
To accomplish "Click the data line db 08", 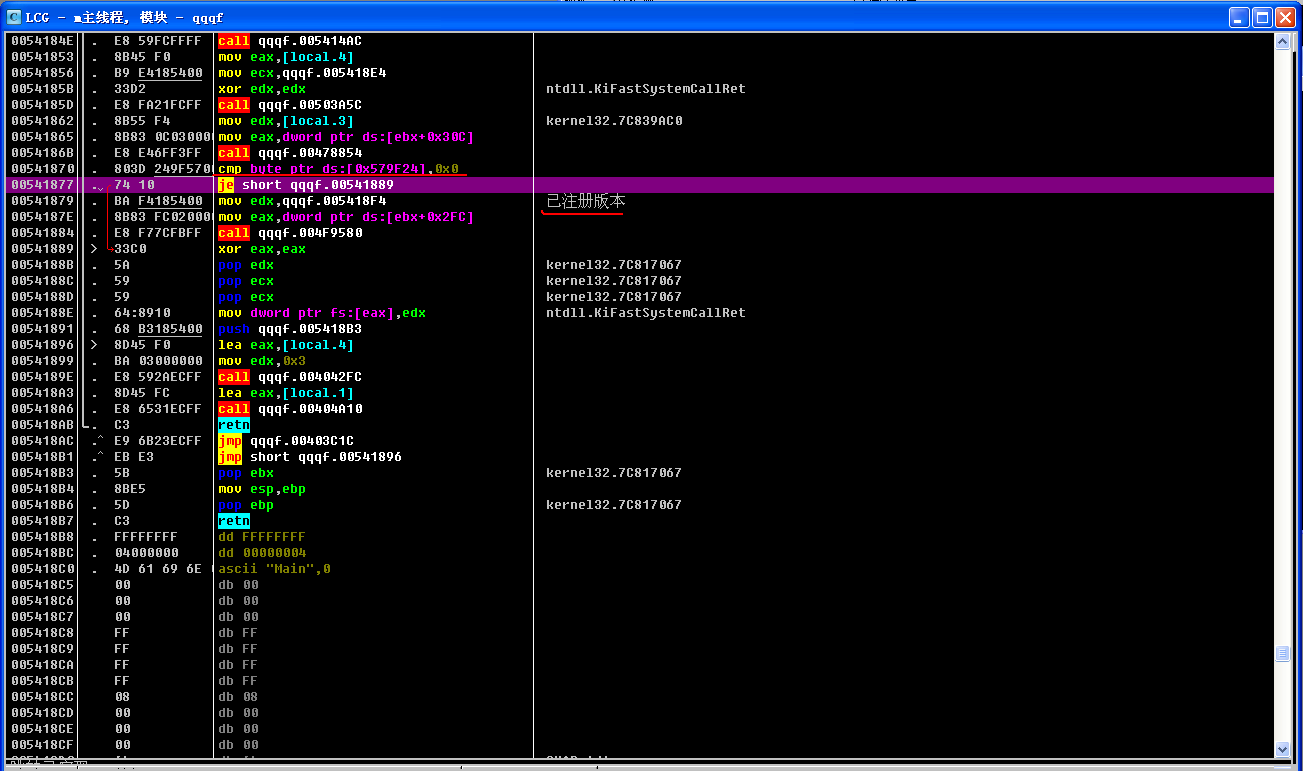I will [238, 697].
